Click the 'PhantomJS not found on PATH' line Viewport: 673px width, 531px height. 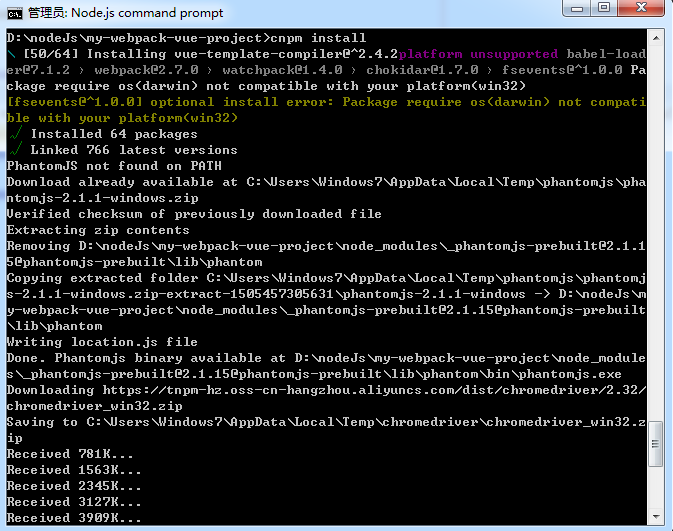[x=114, y=166]
